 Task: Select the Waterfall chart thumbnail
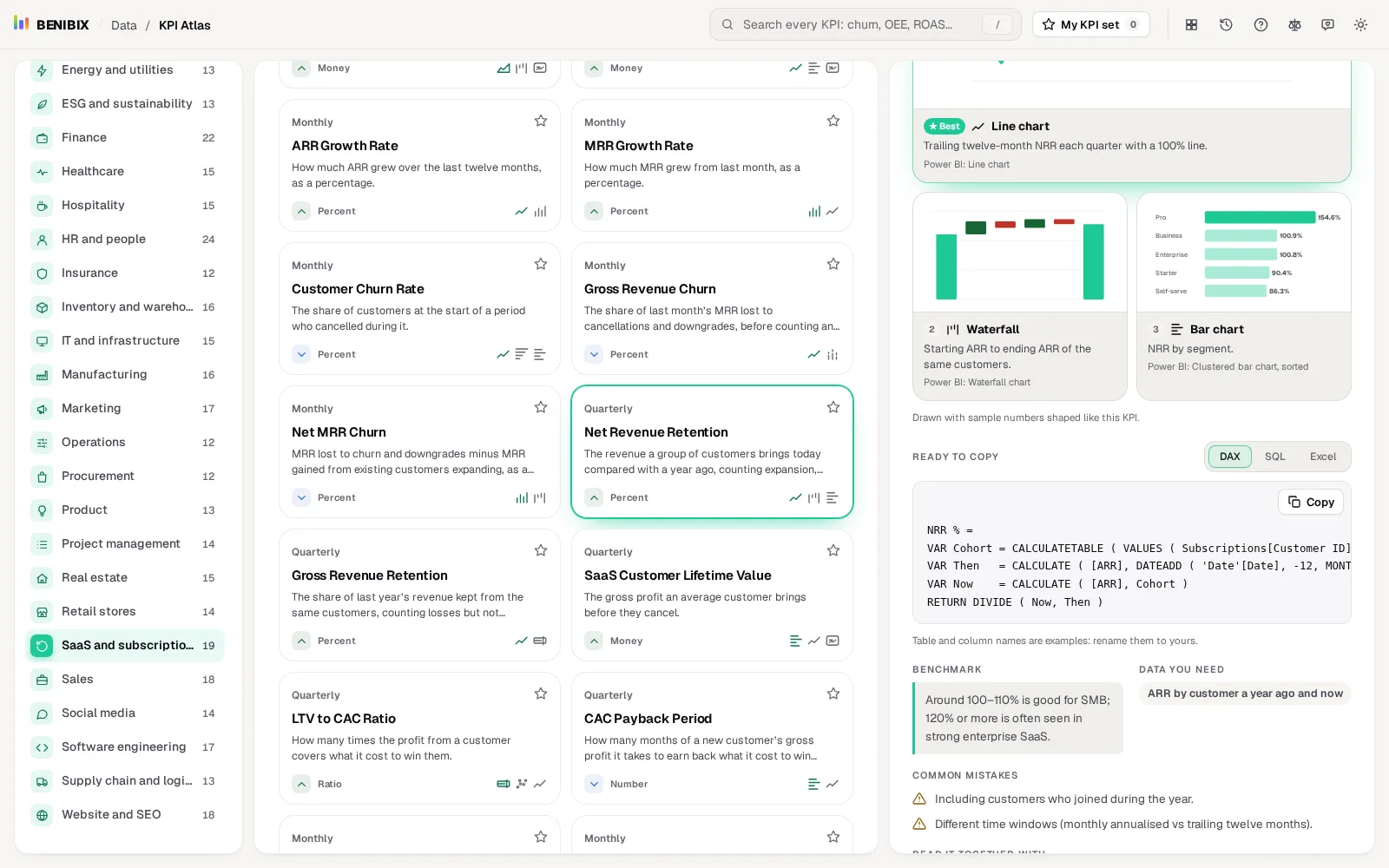(1020, 297)
